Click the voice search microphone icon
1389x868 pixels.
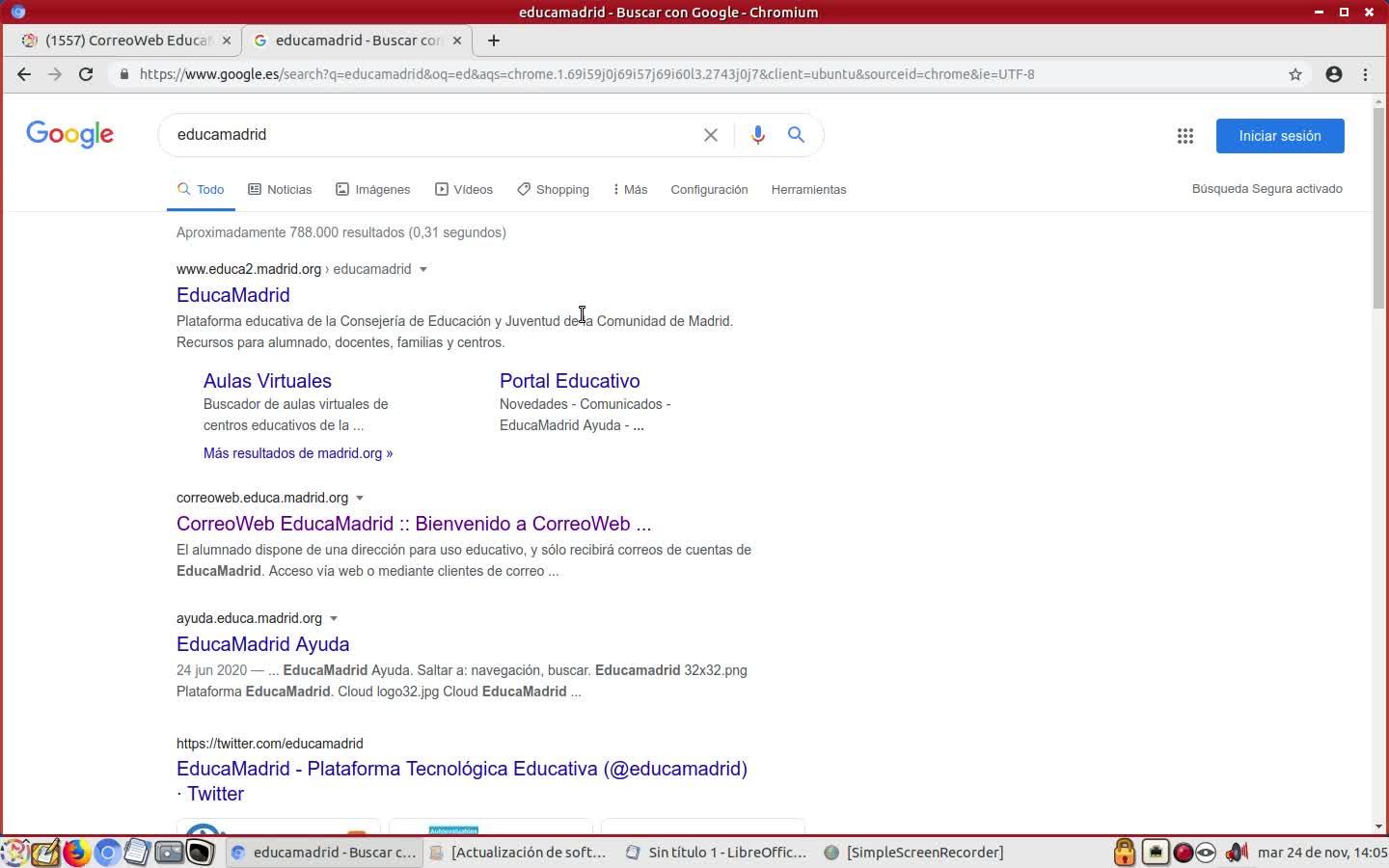point(758,135)
